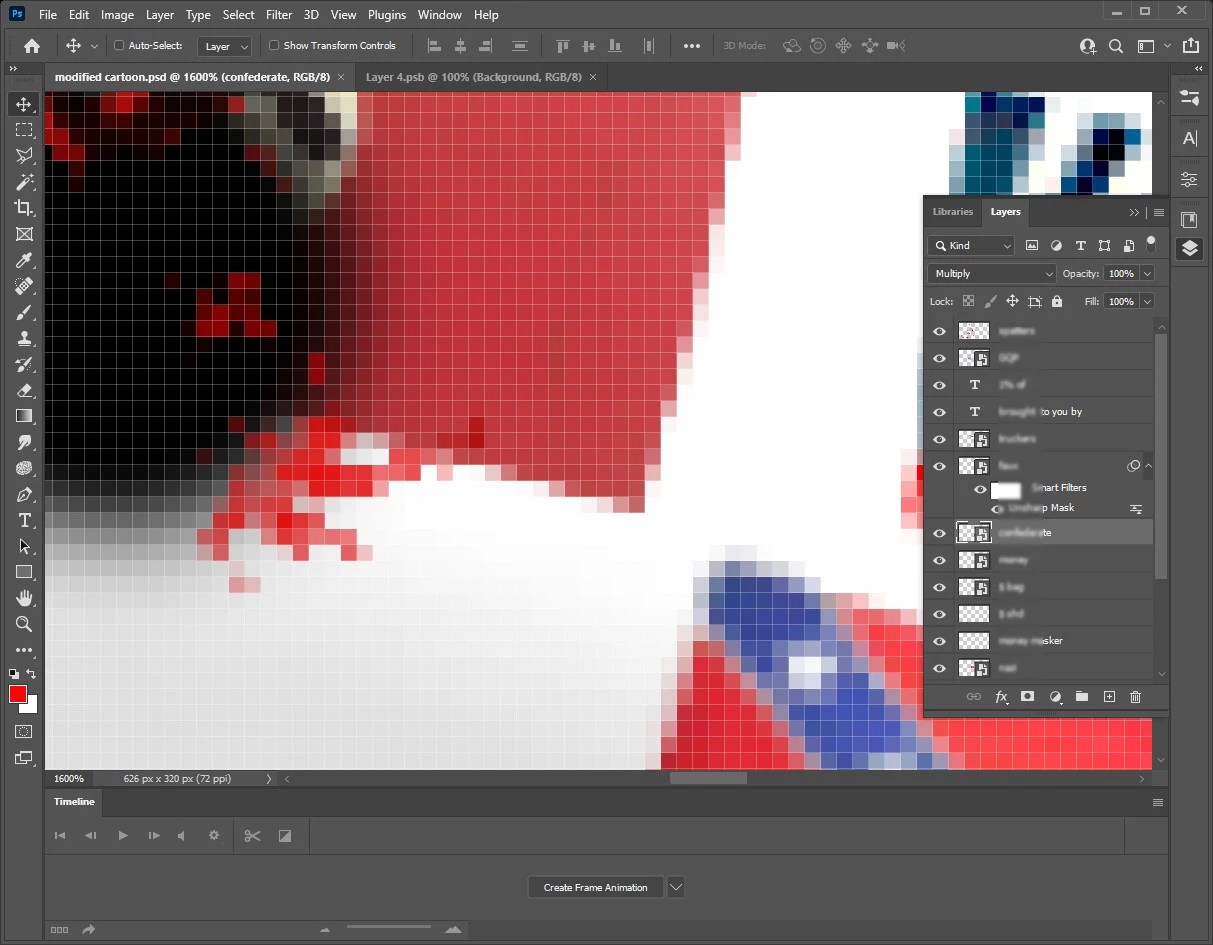The image size is (1213, 945).
Task: Toggle Smart Filters visibility eye
Action: pyautogui.click(x=980, y=489)
